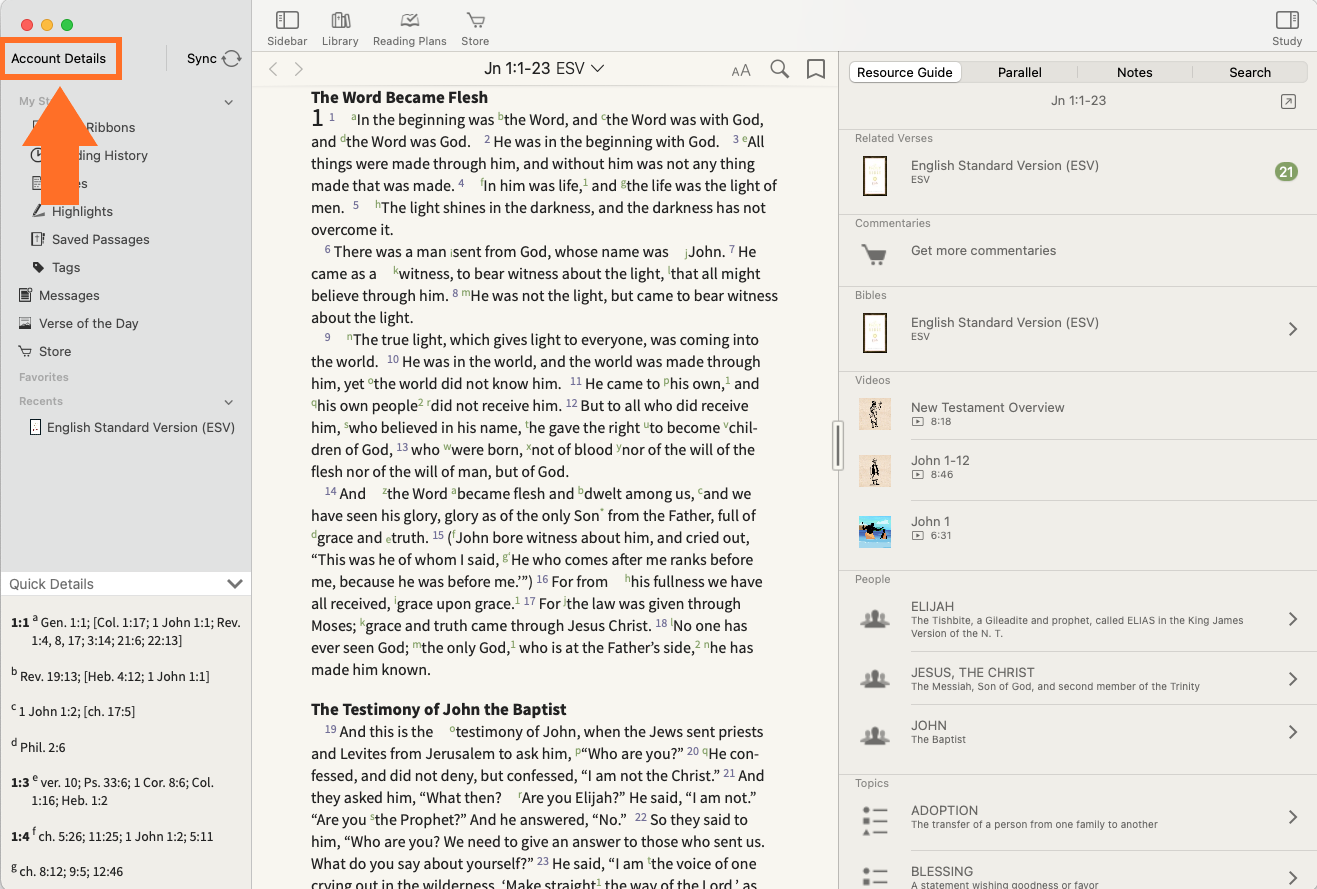The width and height of the screenshot is (1317, 889).
Task: Click the Saved Passages icon
Action: click(x=38, y=239)
